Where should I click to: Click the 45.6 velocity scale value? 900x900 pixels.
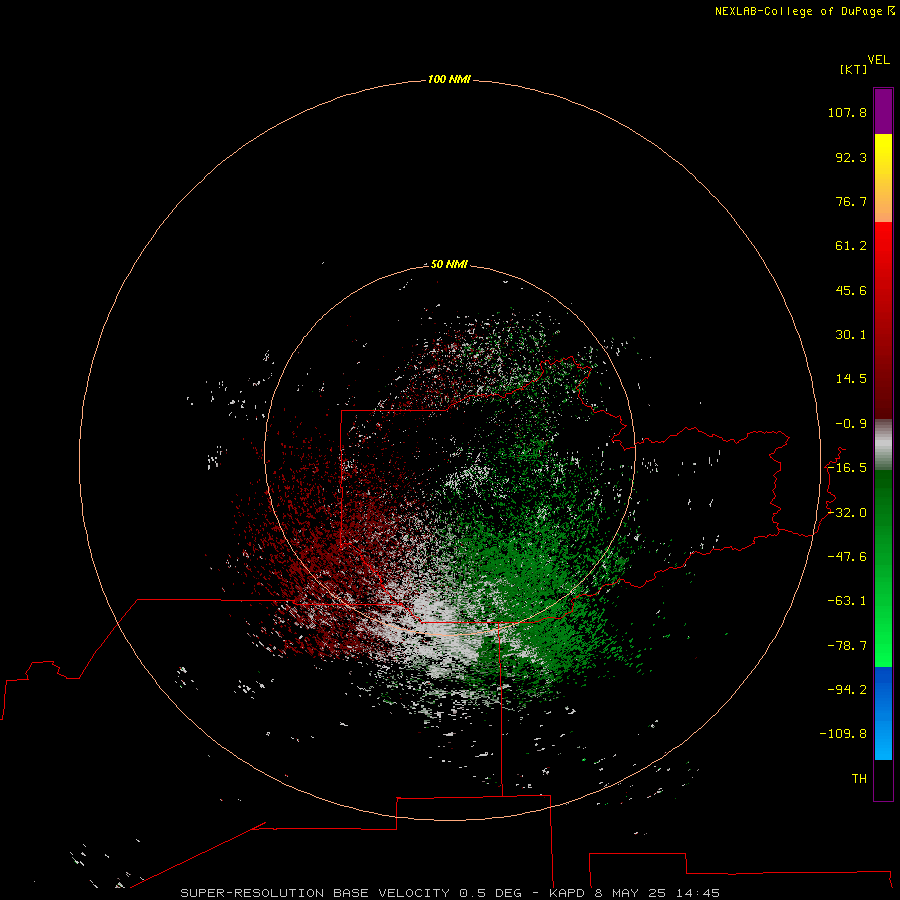click(x=851, y=290)
